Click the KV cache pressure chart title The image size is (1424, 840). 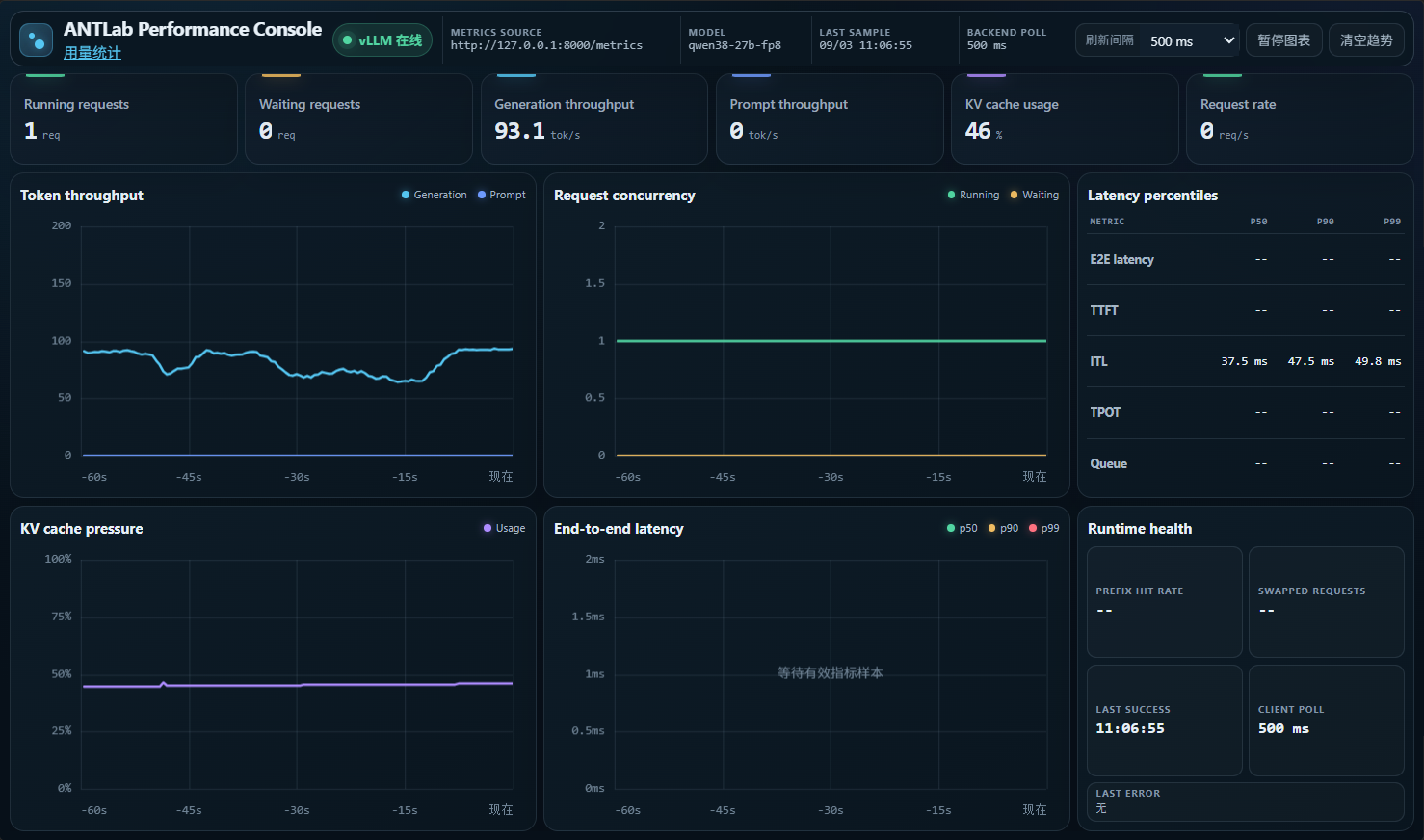[x=82, y=529]
